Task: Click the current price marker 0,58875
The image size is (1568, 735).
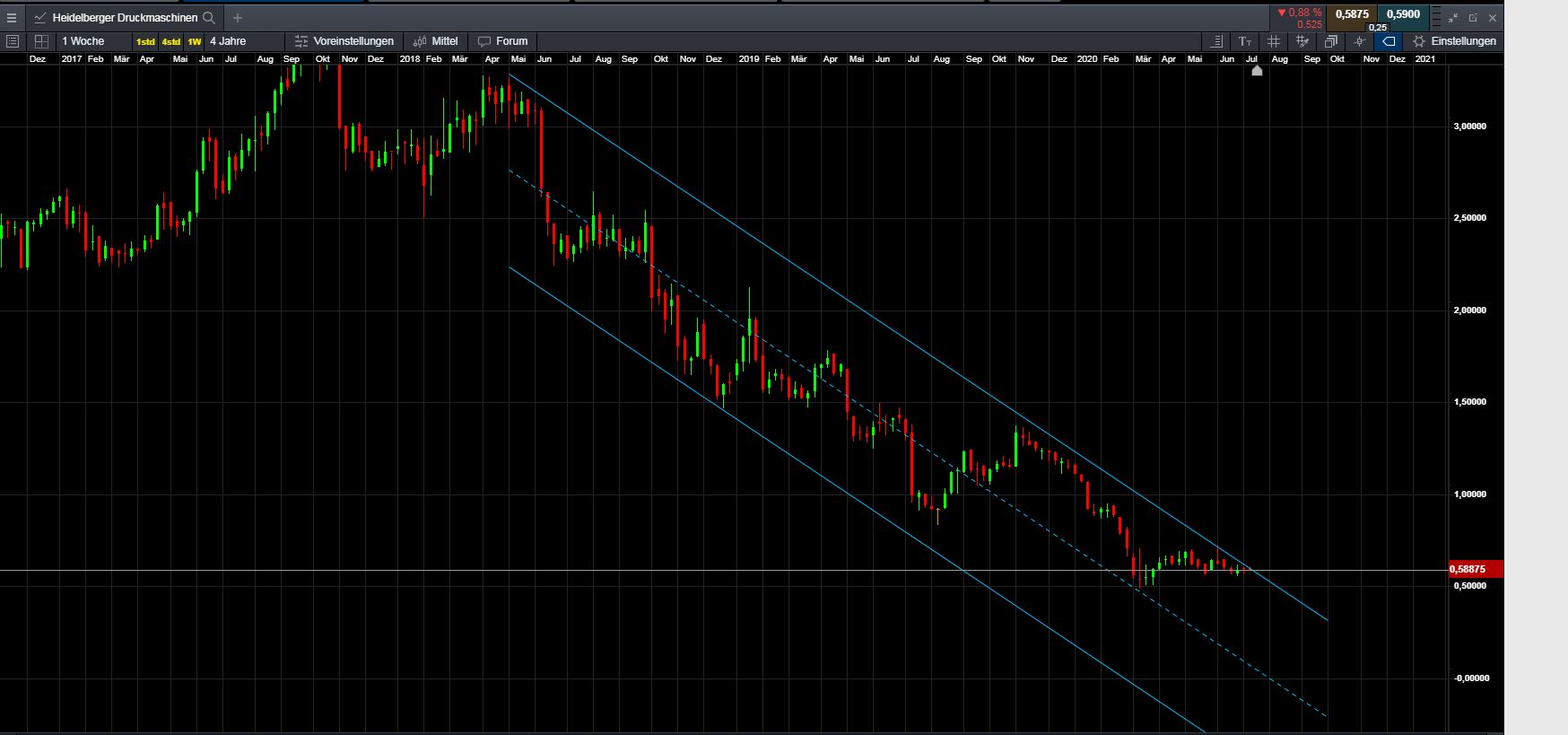Action: [1476, 569]
